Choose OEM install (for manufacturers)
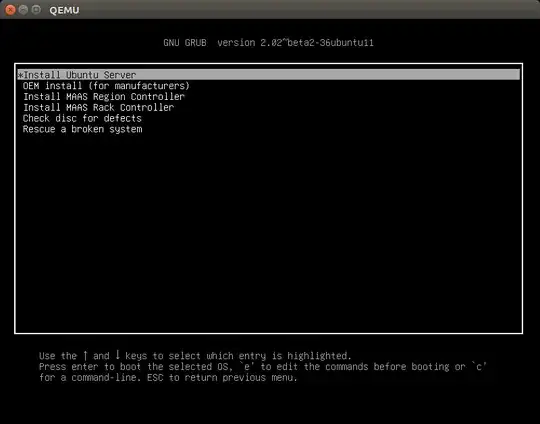The height and width of the screenshot is (424, 540). 106,86
